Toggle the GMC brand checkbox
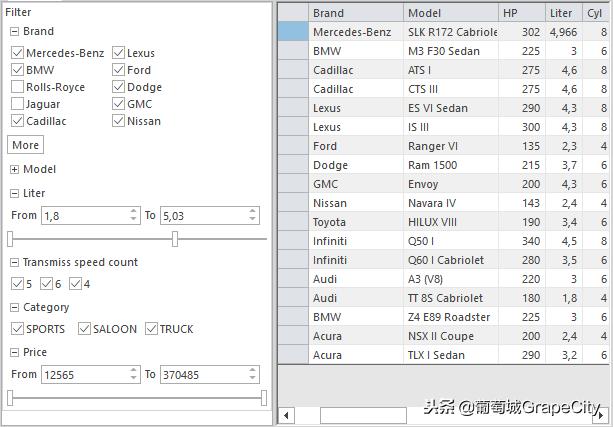The height and width of the screenshot is (427, 613). 118,104
